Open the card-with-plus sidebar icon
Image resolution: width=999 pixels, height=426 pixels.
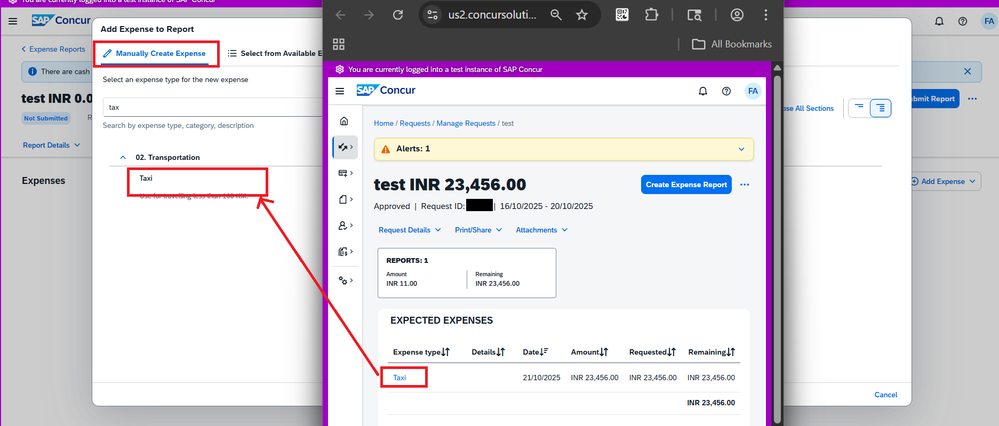pyautogui.click(x=344, y=173)
